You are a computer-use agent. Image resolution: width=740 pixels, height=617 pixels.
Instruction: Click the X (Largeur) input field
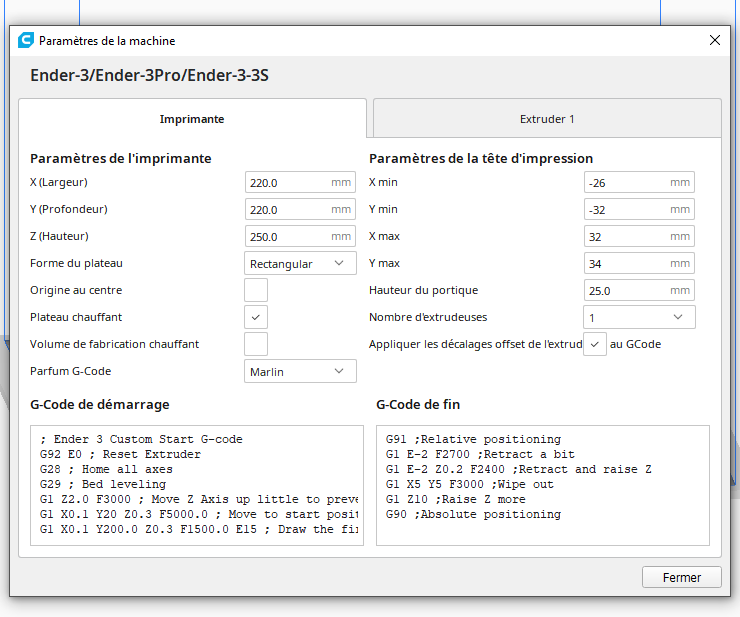pos(300,182)
